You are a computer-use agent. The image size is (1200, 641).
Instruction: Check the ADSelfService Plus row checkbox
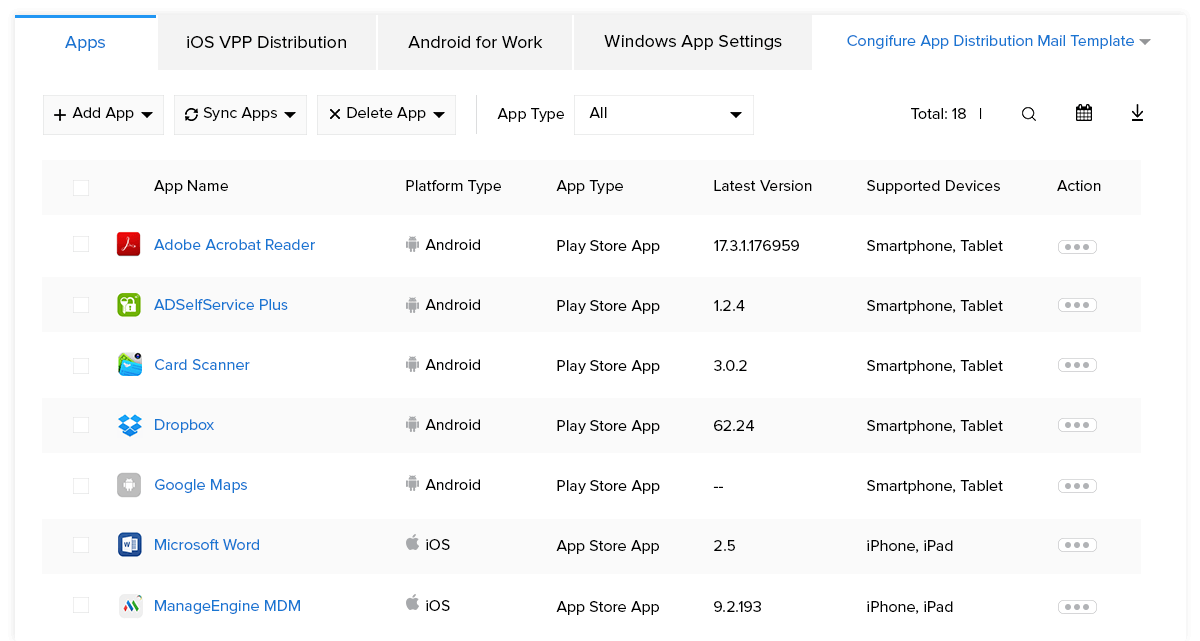point(81,305)
